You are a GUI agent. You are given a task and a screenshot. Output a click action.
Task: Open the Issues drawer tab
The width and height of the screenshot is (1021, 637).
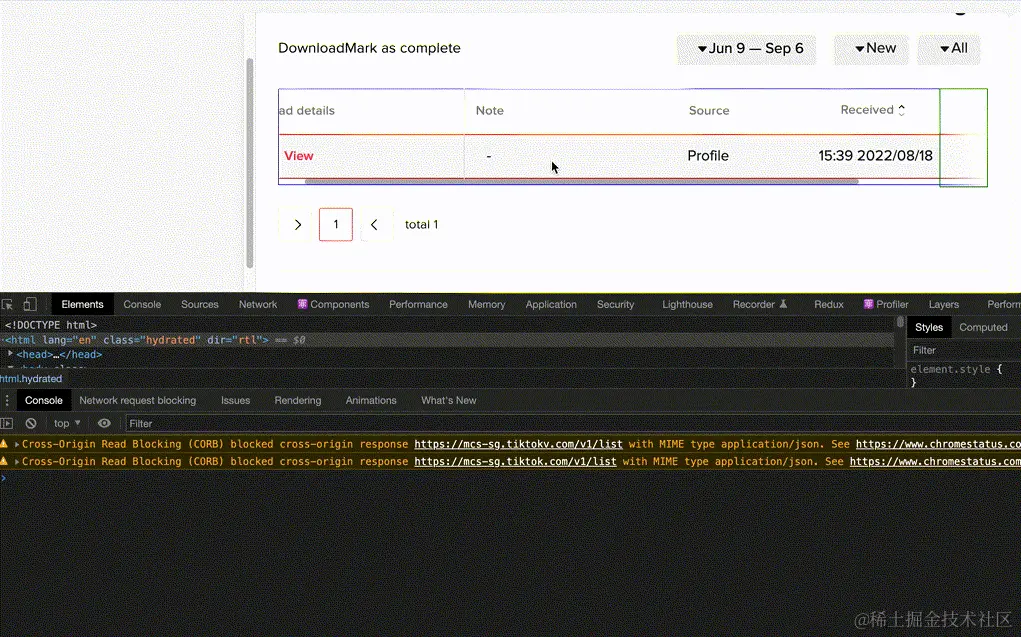(x=235, y=401)
